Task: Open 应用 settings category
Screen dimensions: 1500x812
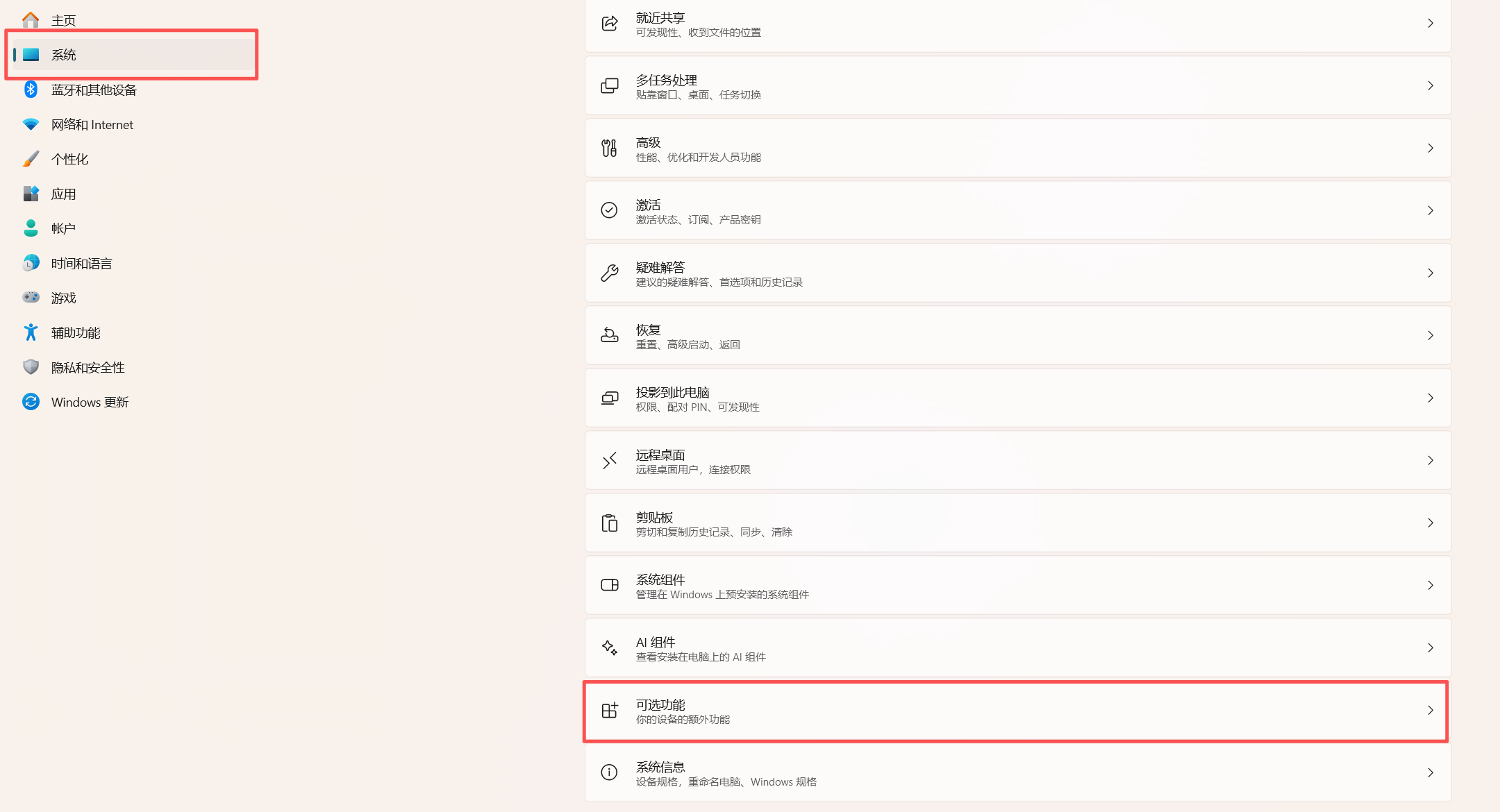Action: [x=64, y=194]
